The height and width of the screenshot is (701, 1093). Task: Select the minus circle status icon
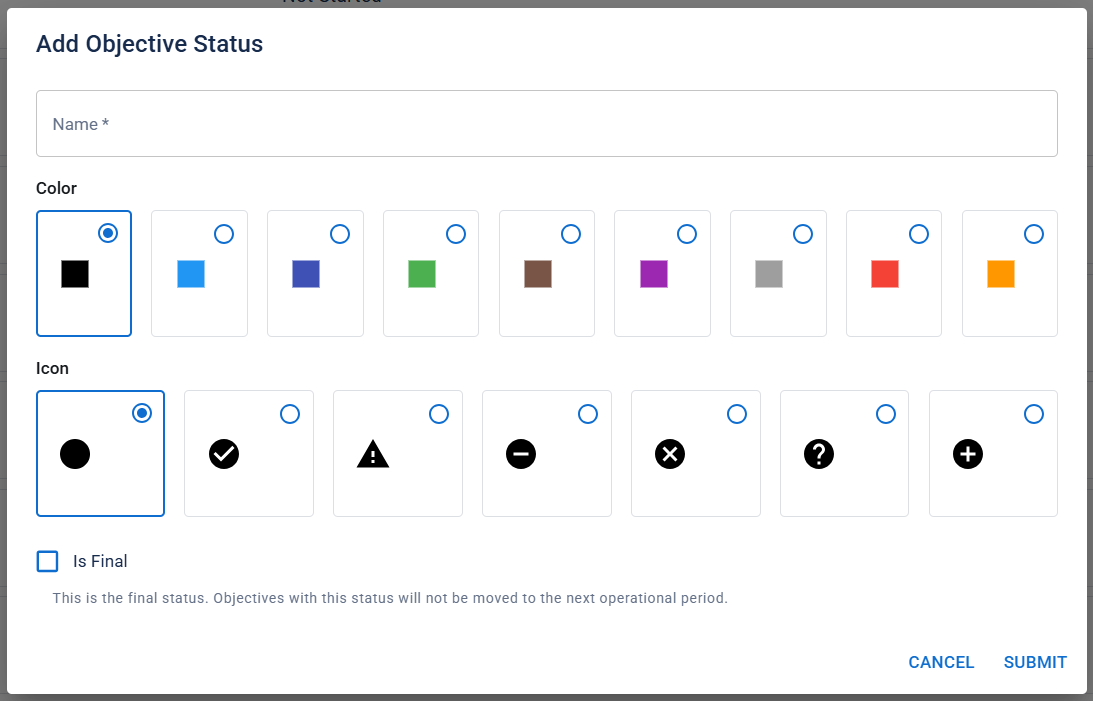tap(521, 454)
